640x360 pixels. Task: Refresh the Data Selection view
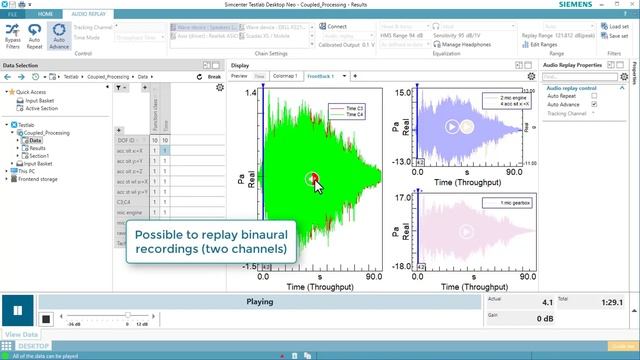coord(199,77)
